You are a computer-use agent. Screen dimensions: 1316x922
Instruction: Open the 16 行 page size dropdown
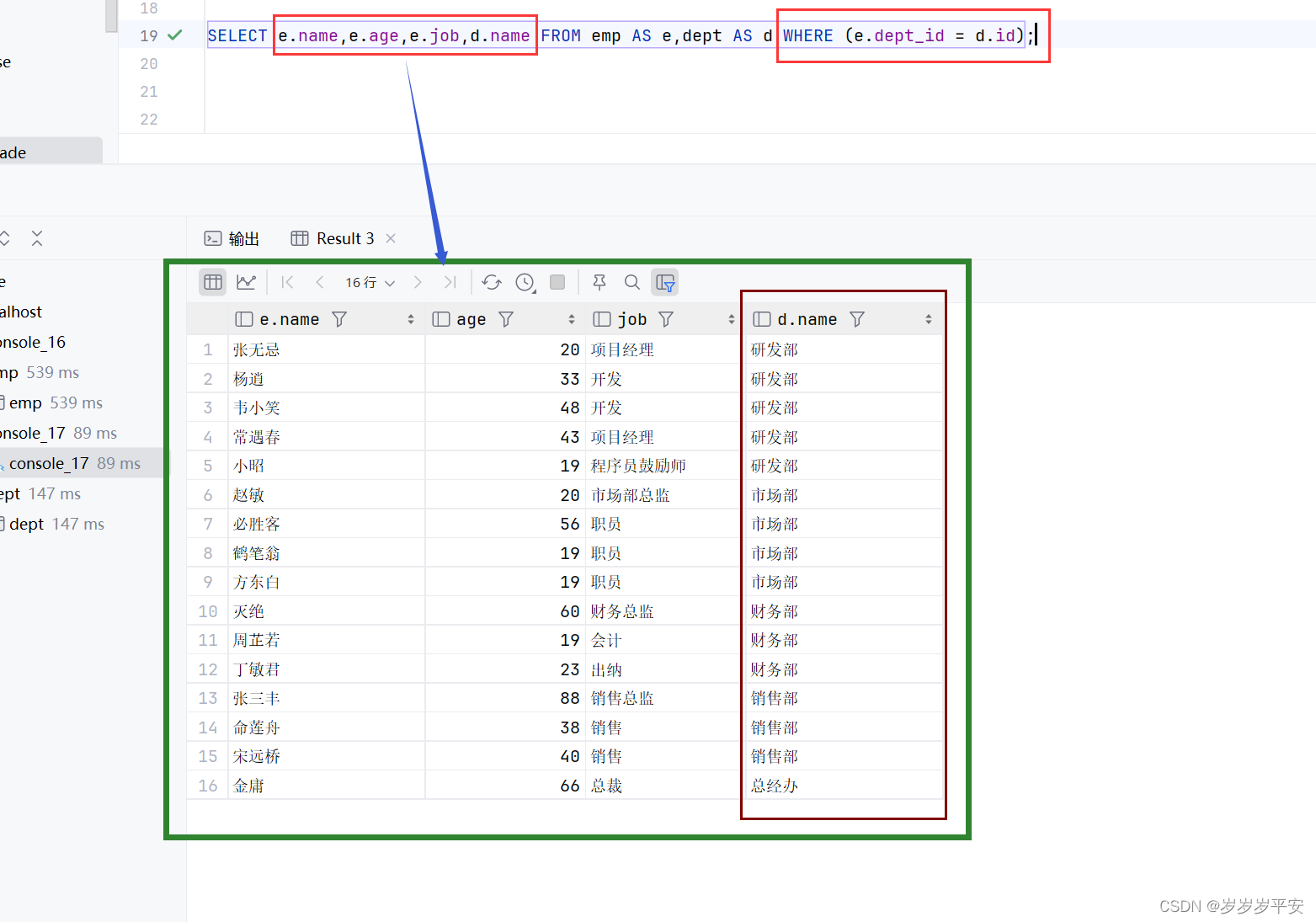click(x=370, y=283)
